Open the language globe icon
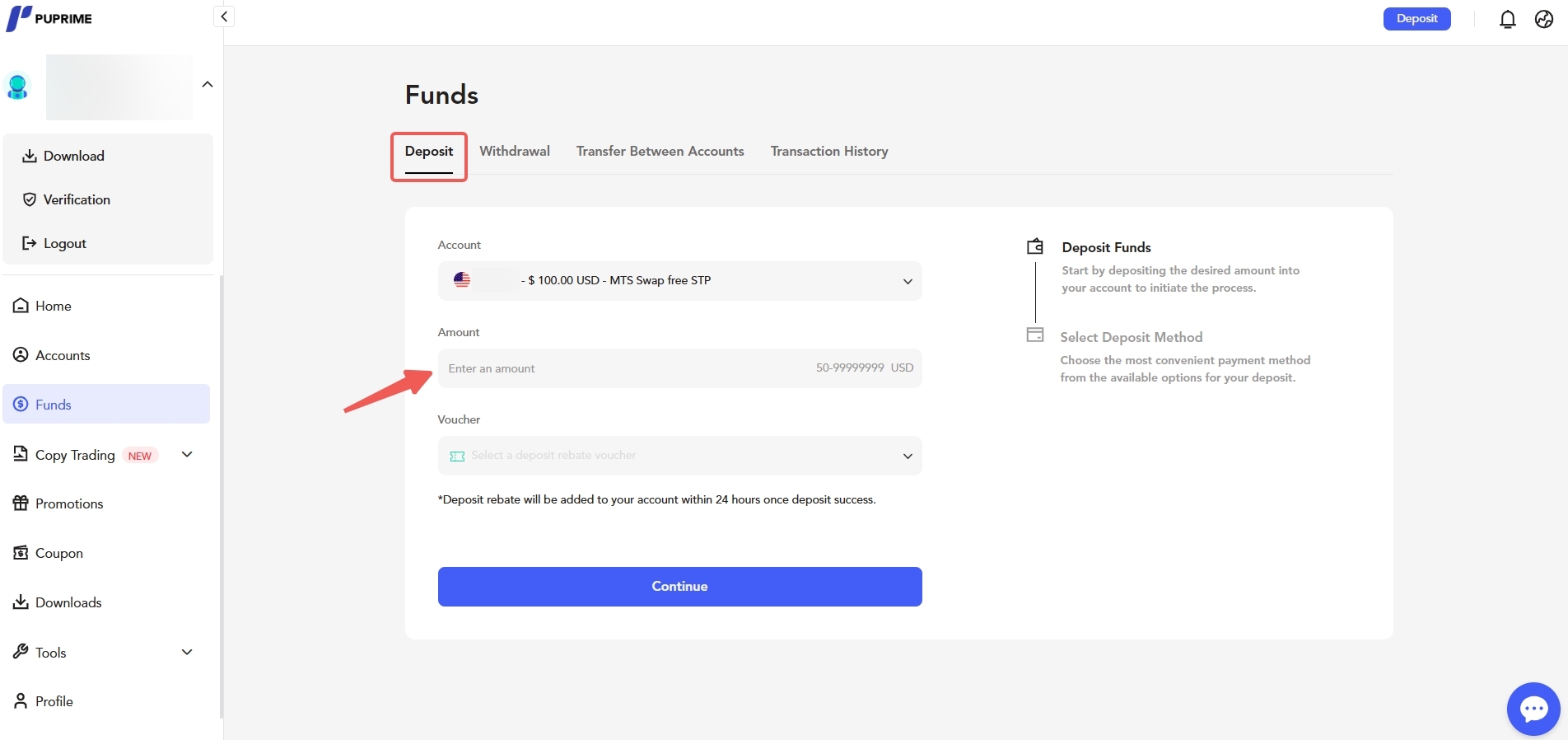Image resolution: width=1568 pixels, height=740 pixels. click(x=1544, y=19)
